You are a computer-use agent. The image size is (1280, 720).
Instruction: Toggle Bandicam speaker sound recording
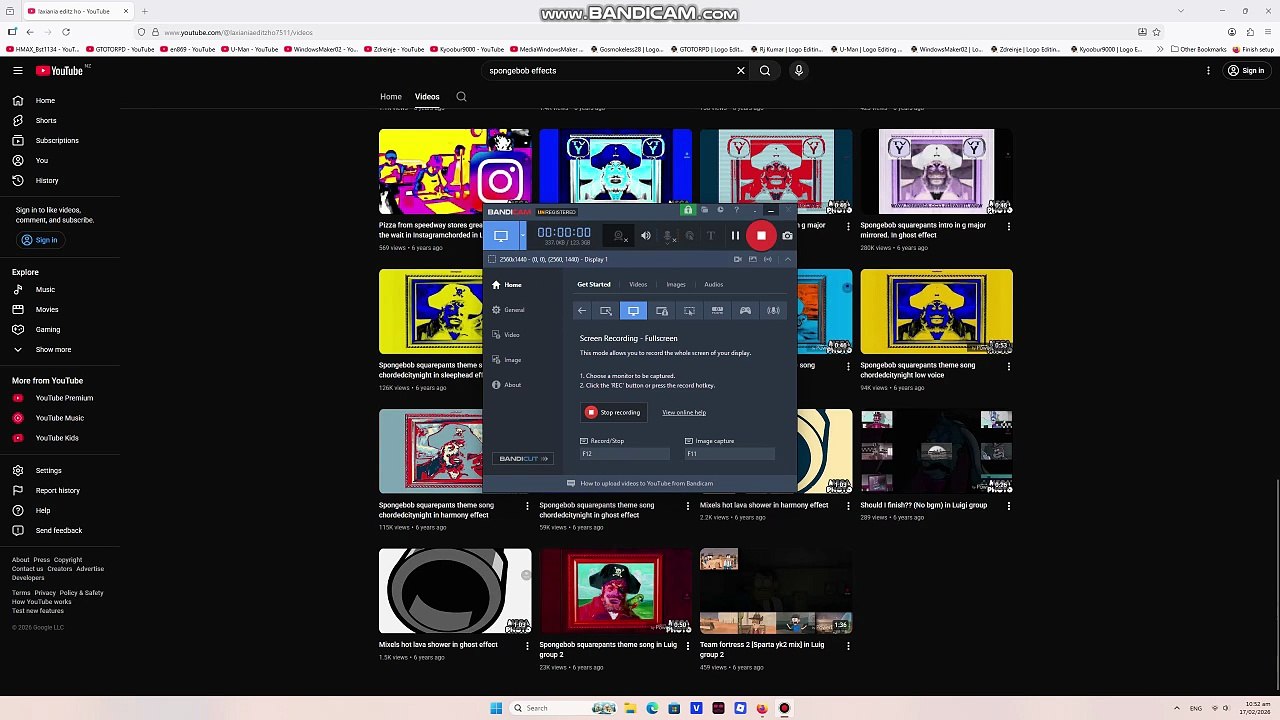pos(646,236)
